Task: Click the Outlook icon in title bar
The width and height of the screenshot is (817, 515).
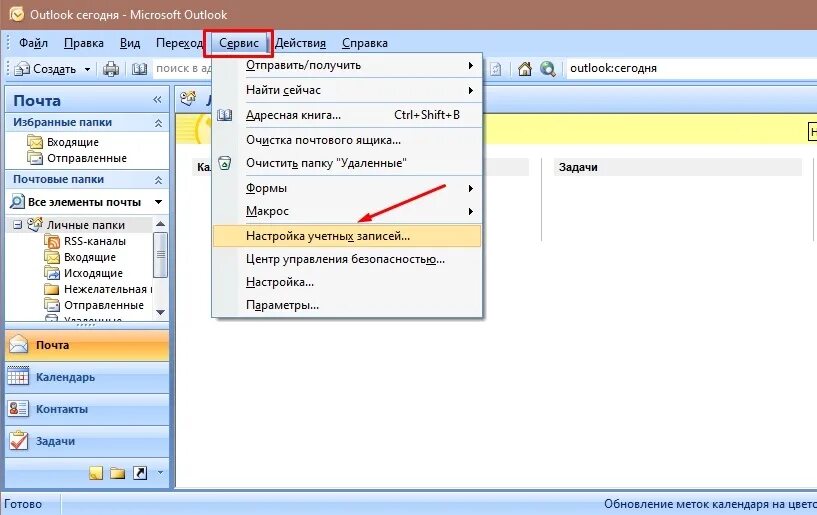Action: point(17,14)
